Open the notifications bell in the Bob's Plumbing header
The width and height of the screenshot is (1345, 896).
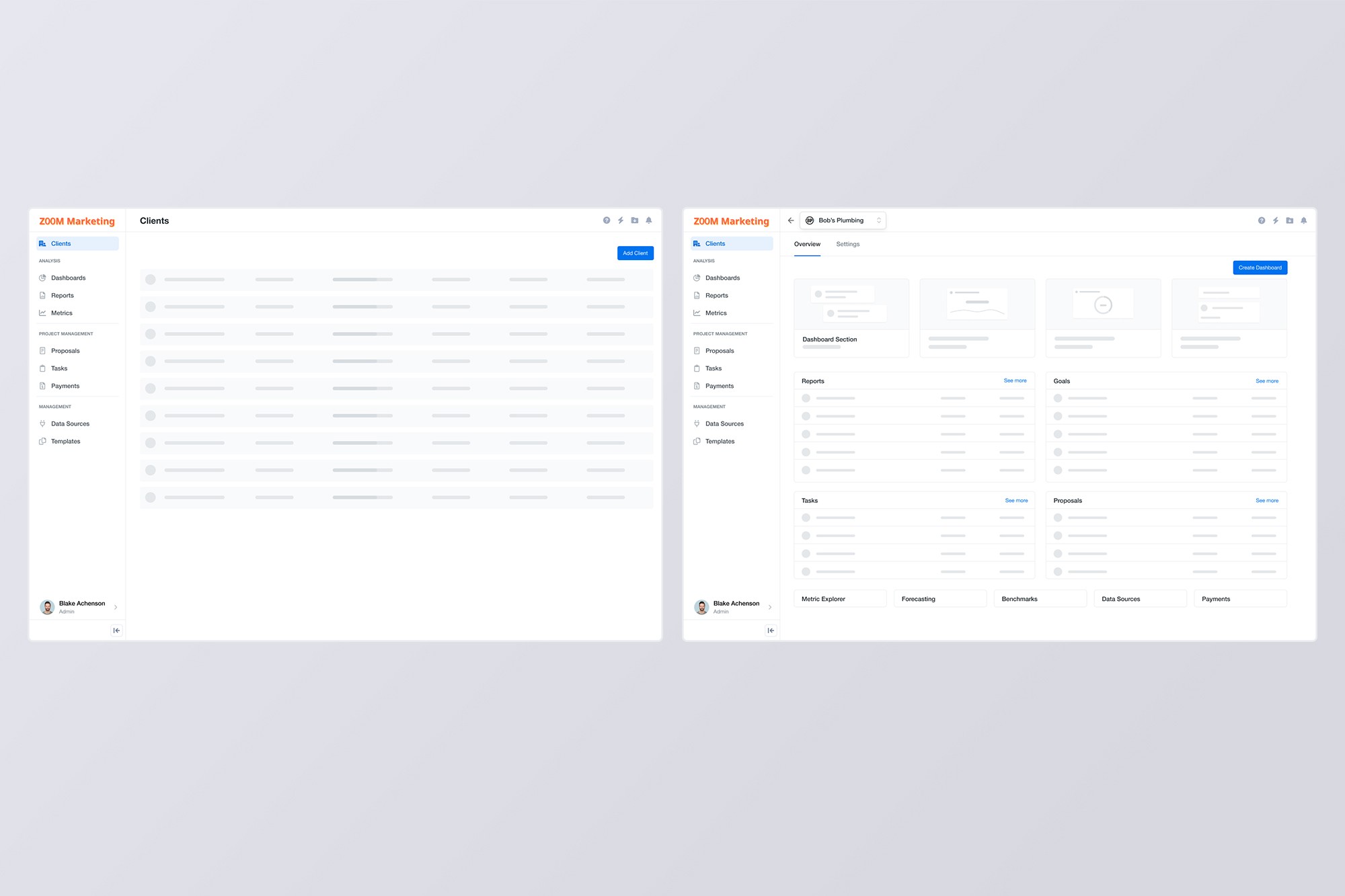pos(1303,220)
